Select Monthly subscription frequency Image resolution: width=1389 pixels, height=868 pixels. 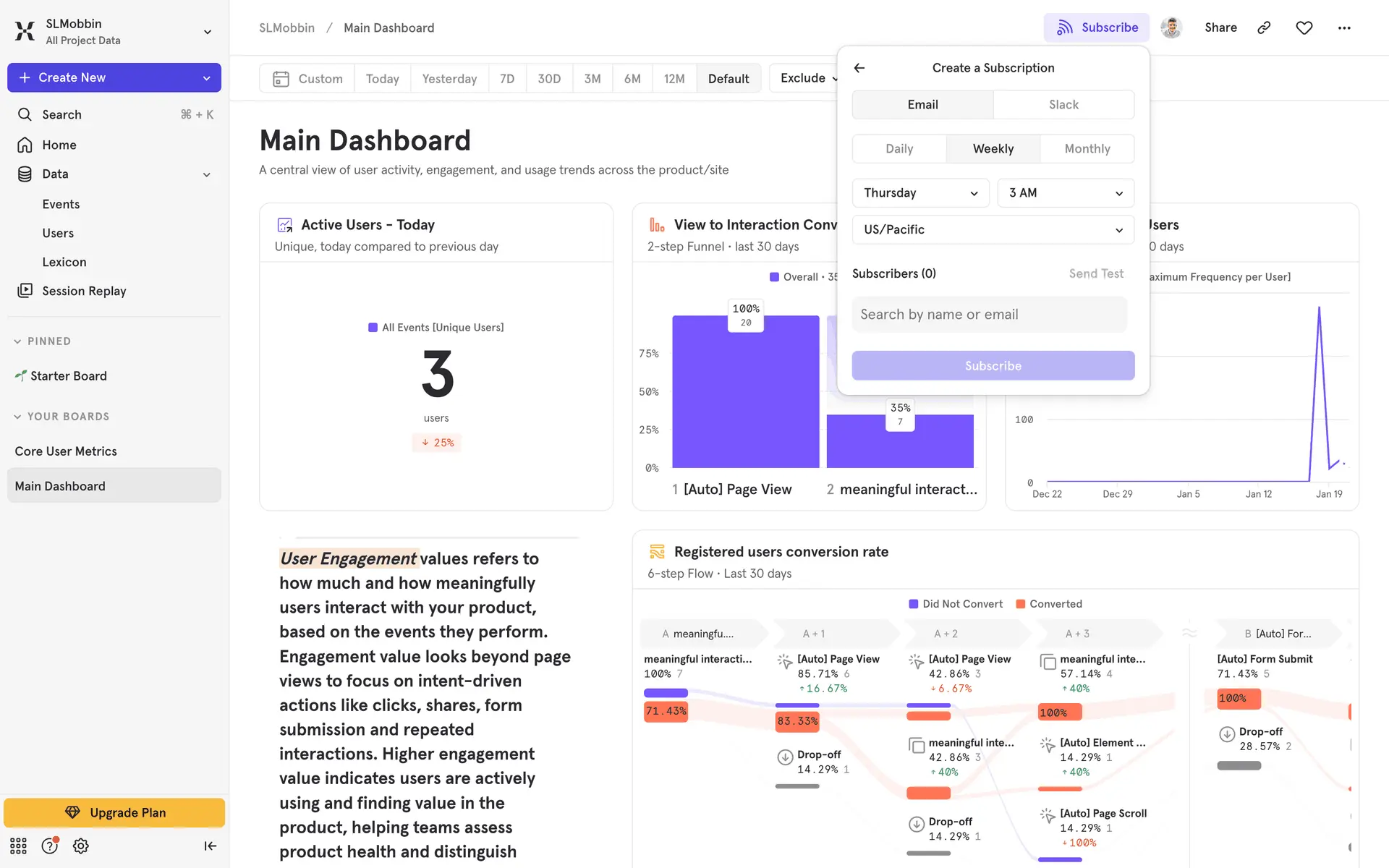click(1087, 148)
